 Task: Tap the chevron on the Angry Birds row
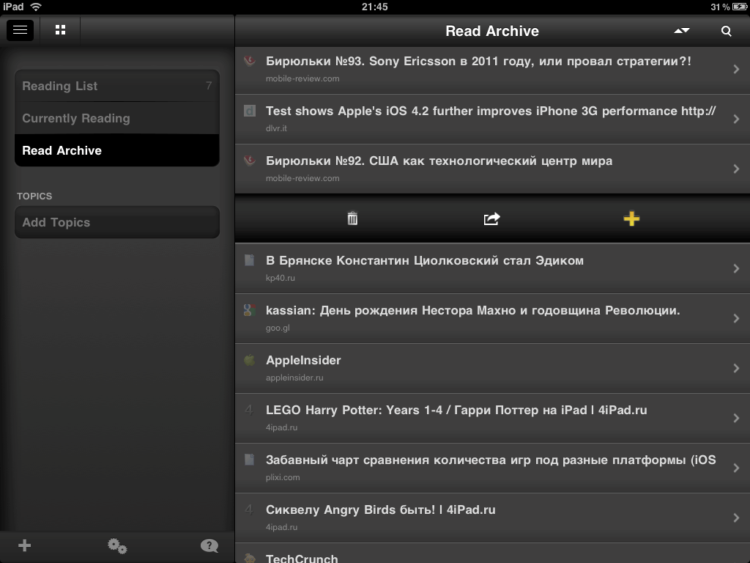[x=736, y=518]
